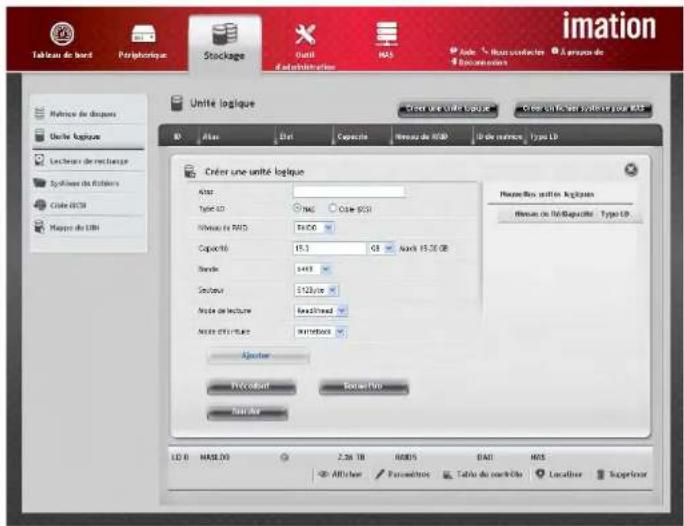684x526 pixels.
Task: Open the Mode d'écriture WriteBack dropdown
Action: 320,332
